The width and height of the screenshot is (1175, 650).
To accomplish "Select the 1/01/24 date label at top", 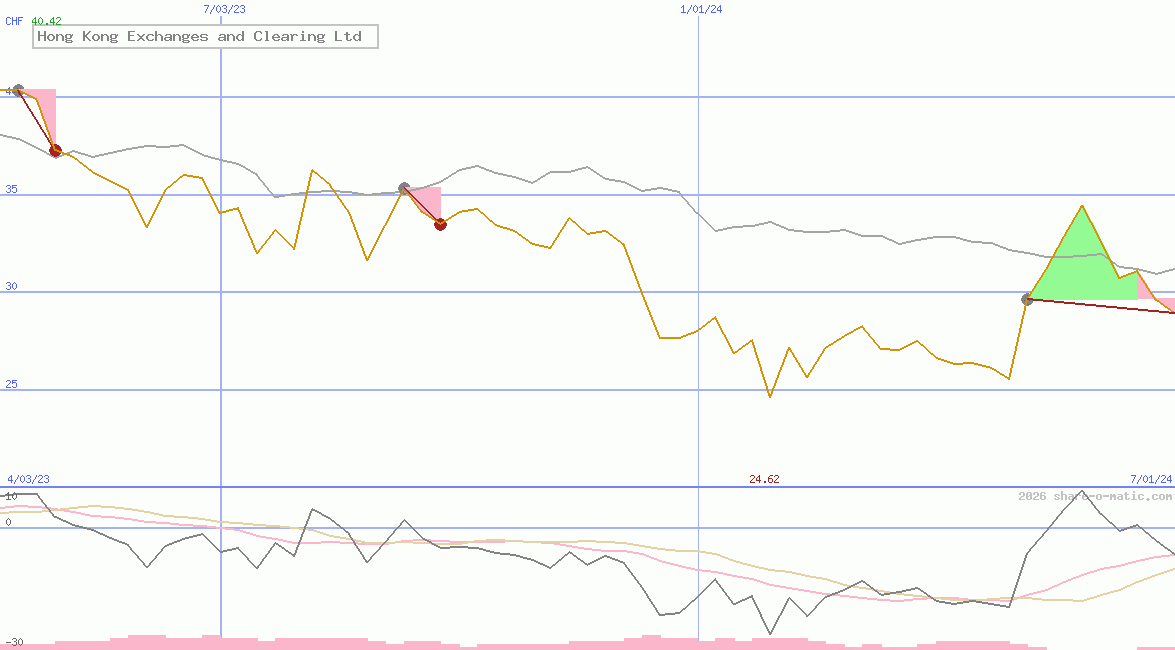I will (701, 9).
